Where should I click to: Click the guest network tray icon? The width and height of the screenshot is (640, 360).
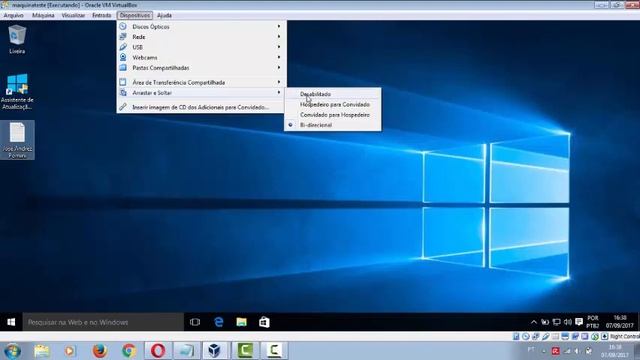[x=556, y=322]
